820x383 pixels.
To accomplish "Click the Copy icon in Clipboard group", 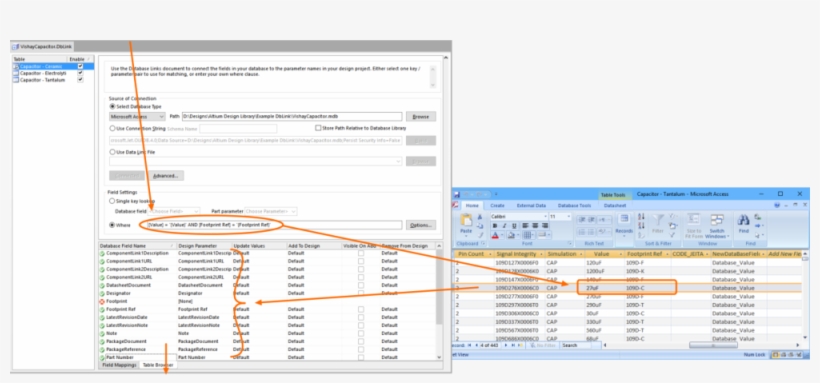I will coord(480,226).
